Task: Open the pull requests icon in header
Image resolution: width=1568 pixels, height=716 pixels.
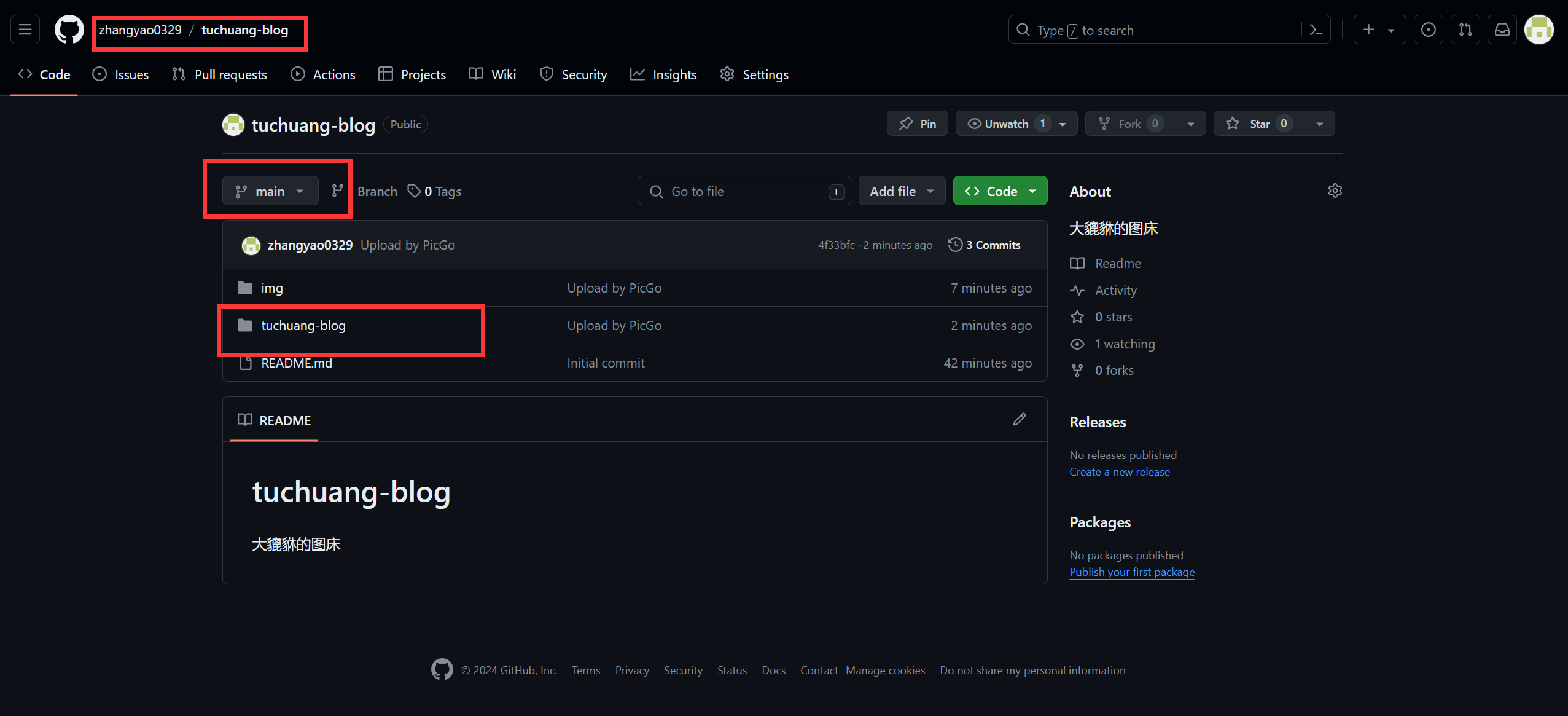Action: (x=1465, y=30)
